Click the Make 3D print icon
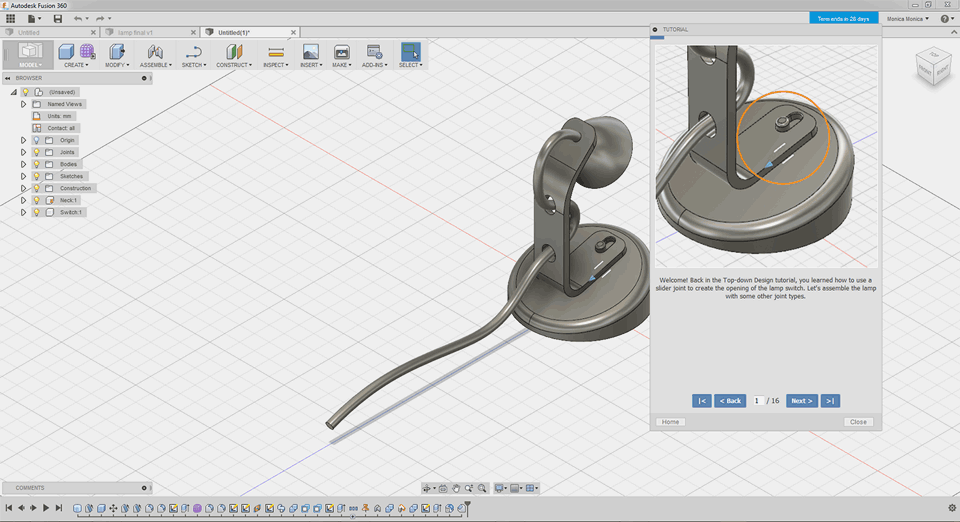 pyautogui.click(x=341, y=52)
